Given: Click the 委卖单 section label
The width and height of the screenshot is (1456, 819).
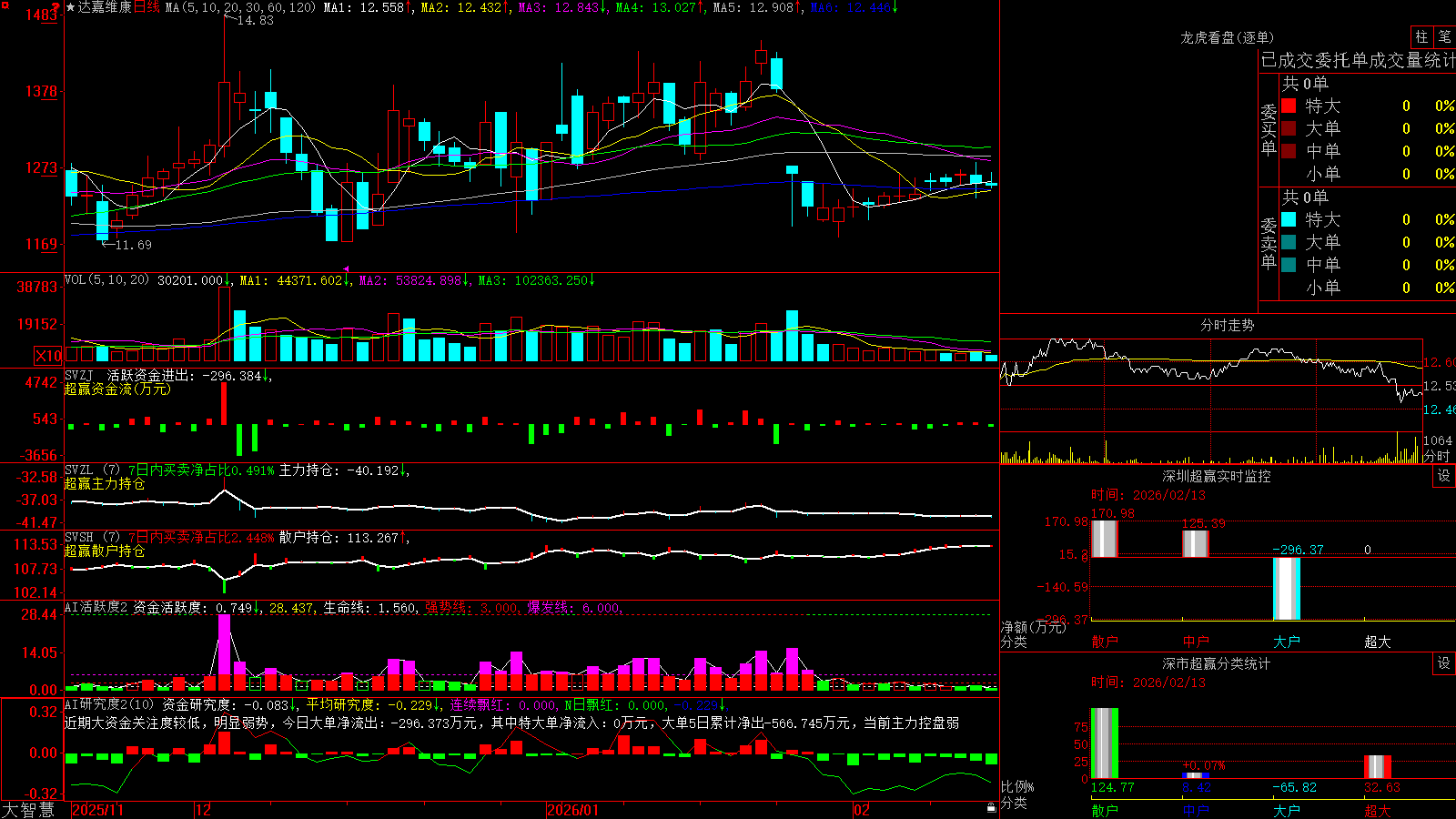Looking at the screenshot, I should tap(1269, 242).
